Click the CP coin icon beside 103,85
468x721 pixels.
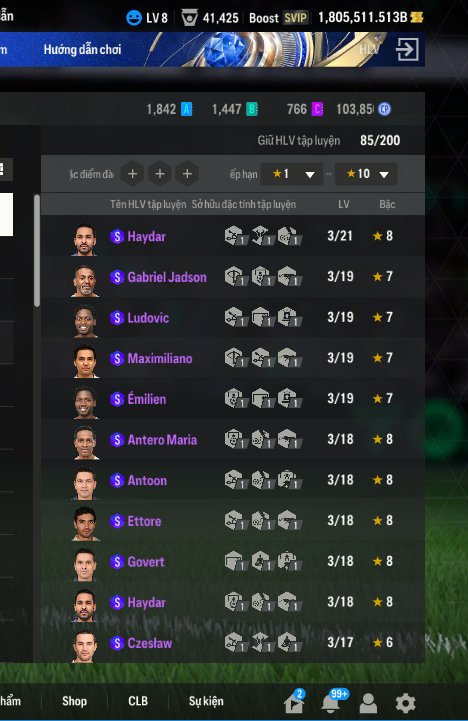(384, 109)
